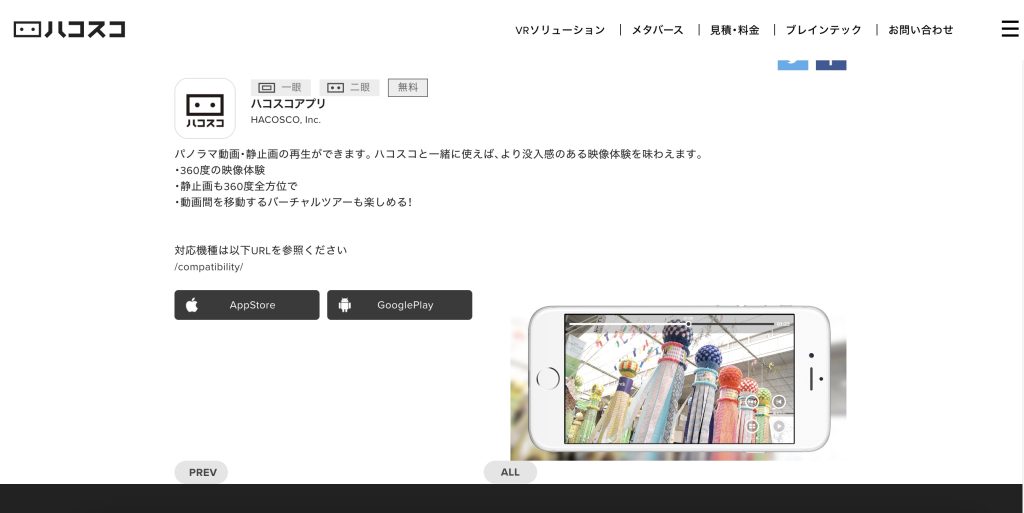The width and height of the screenshot is (1024, 513).
Task: Download from the AppStore button
Action: (x=247, y=305)
